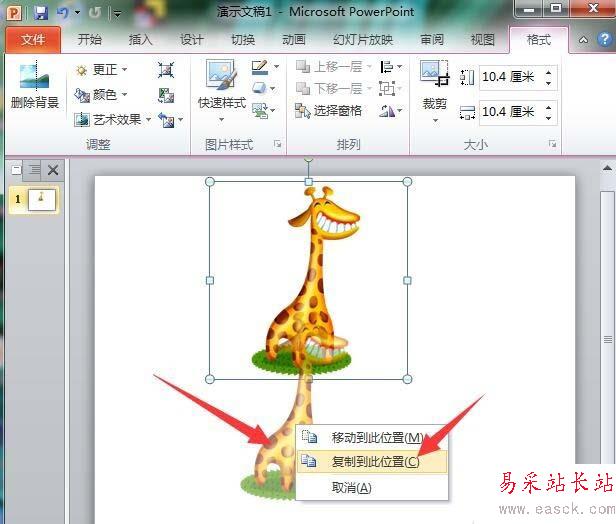Click the vertical scrollbar up arrow
The height and width of the screenshot is (524, 616).
607,169
